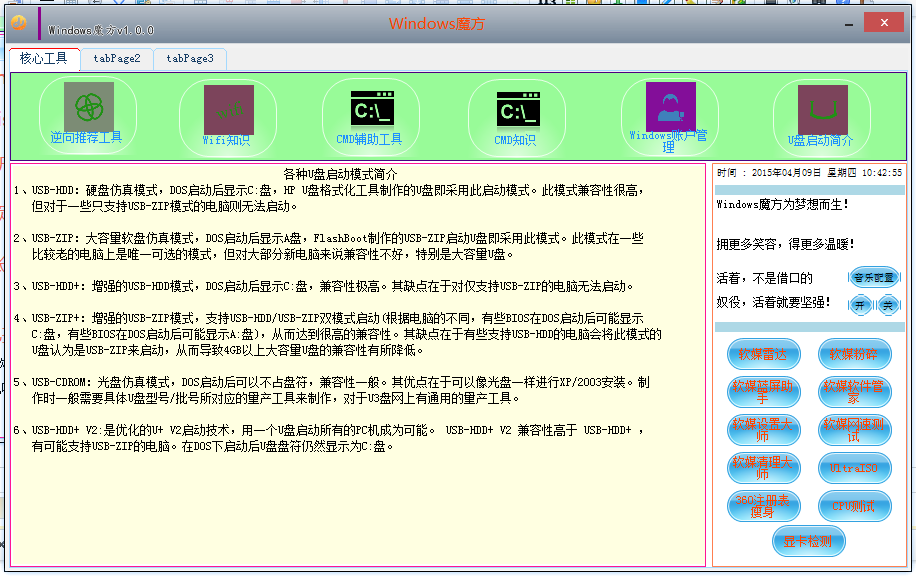Launch 软媒清理大师
916x576 pixels.
coord(763,468)
